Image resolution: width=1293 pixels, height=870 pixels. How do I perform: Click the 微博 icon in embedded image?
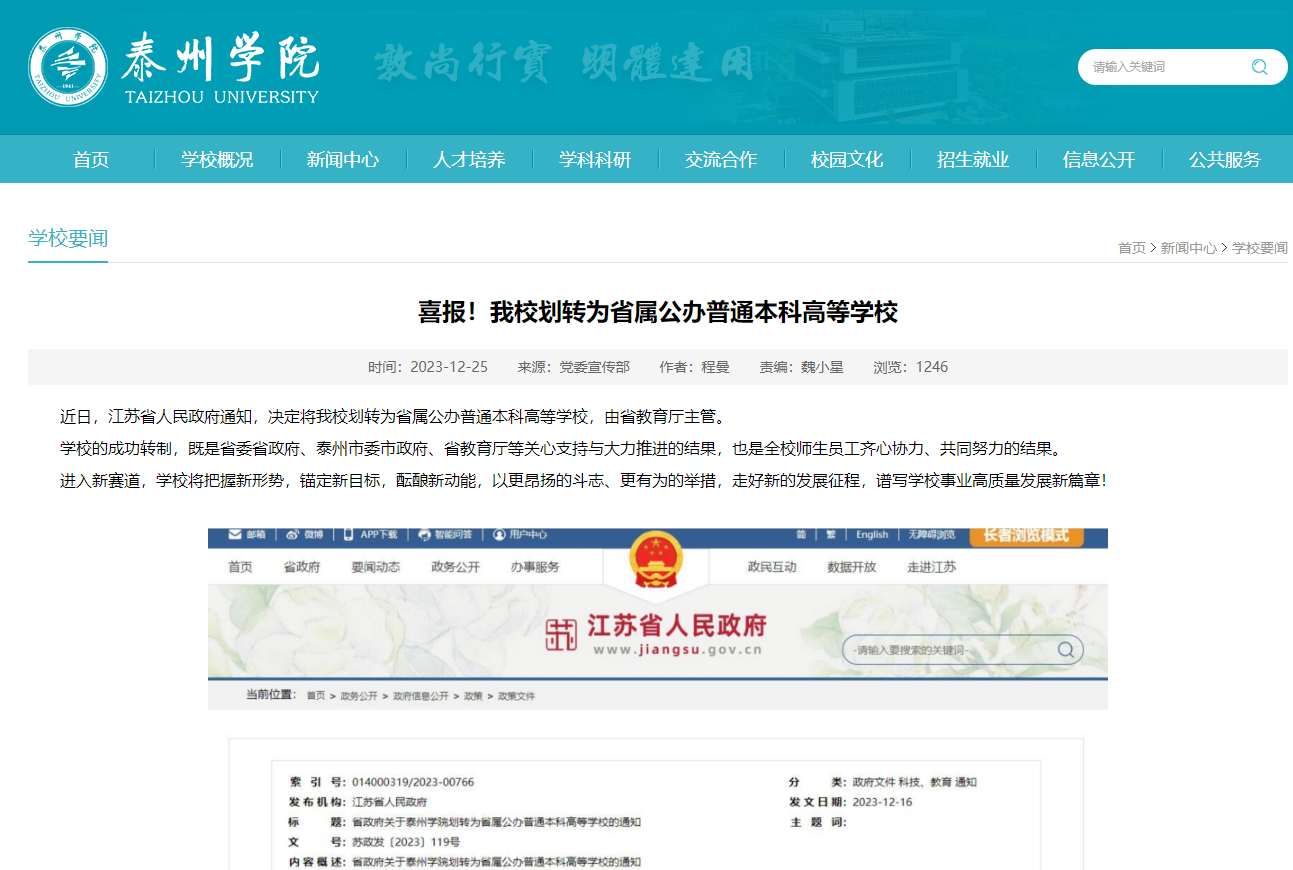pos(293,535)
